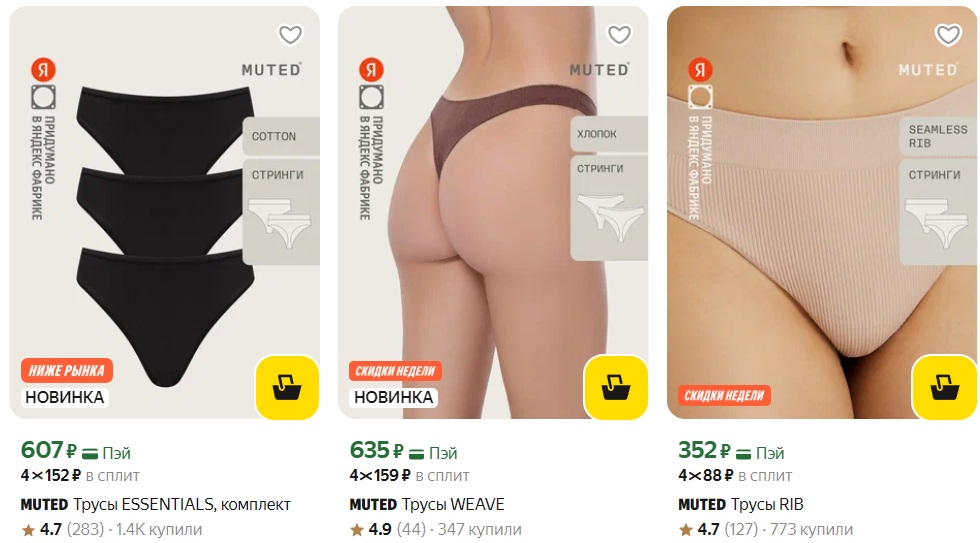The height and width of the screenshot is (543, 980).
Task: Click СКИДКИ НЕДЕЛИ badge on RIB product
Action: click(724, 396)
